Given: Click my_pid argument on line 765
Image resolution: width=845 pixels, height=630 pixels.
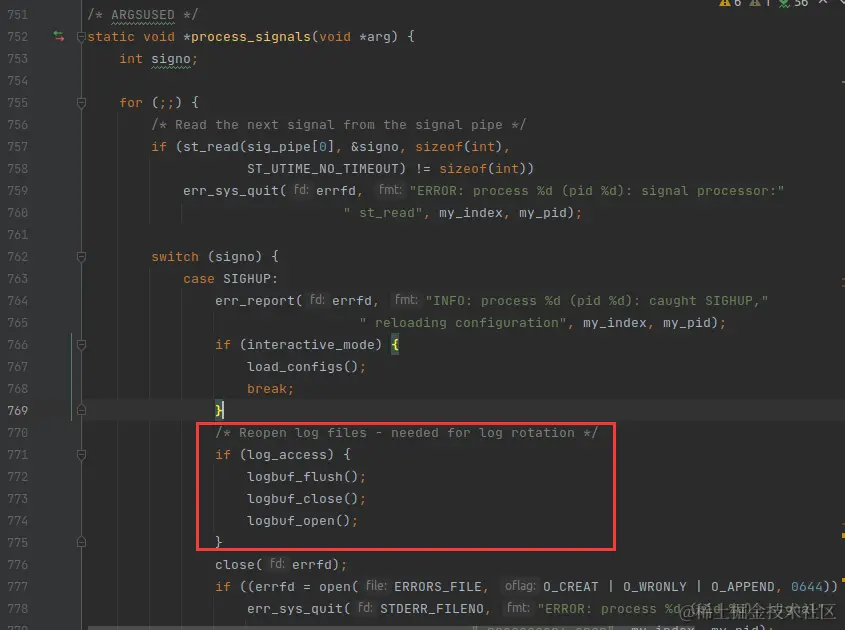Looking at the screenshot, I should pos(687,322).
